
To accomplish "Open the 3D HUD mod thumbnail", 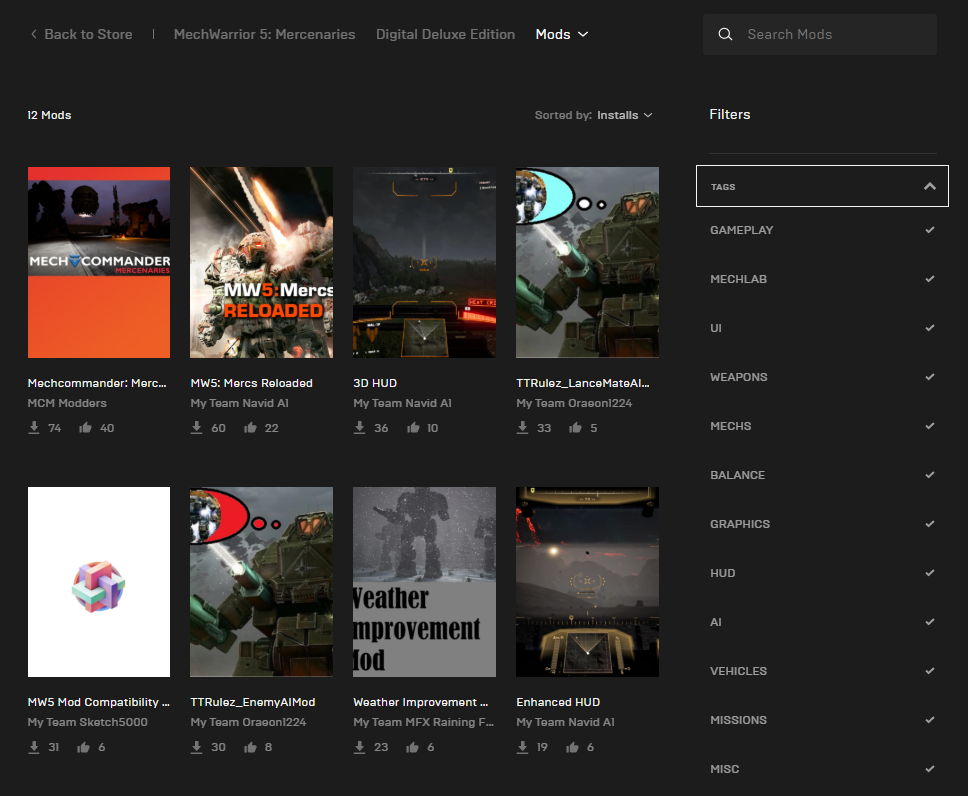I will click(424, 262).
